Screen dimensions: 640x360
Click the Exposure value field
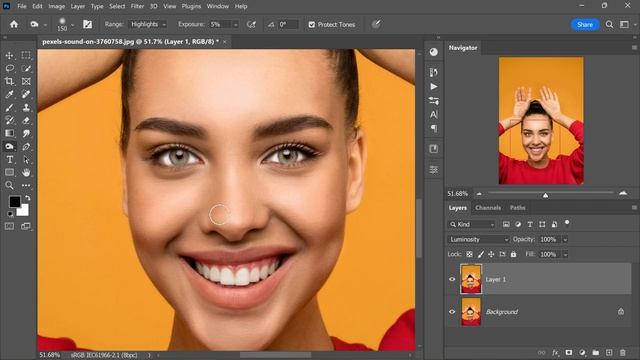tap(220, 24)
